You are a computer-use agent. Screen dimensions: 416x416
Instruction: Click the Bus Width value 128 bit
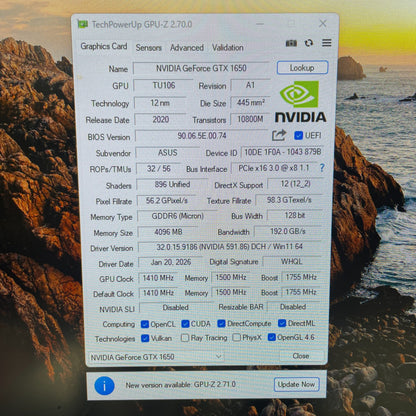[x=295, y=215]
